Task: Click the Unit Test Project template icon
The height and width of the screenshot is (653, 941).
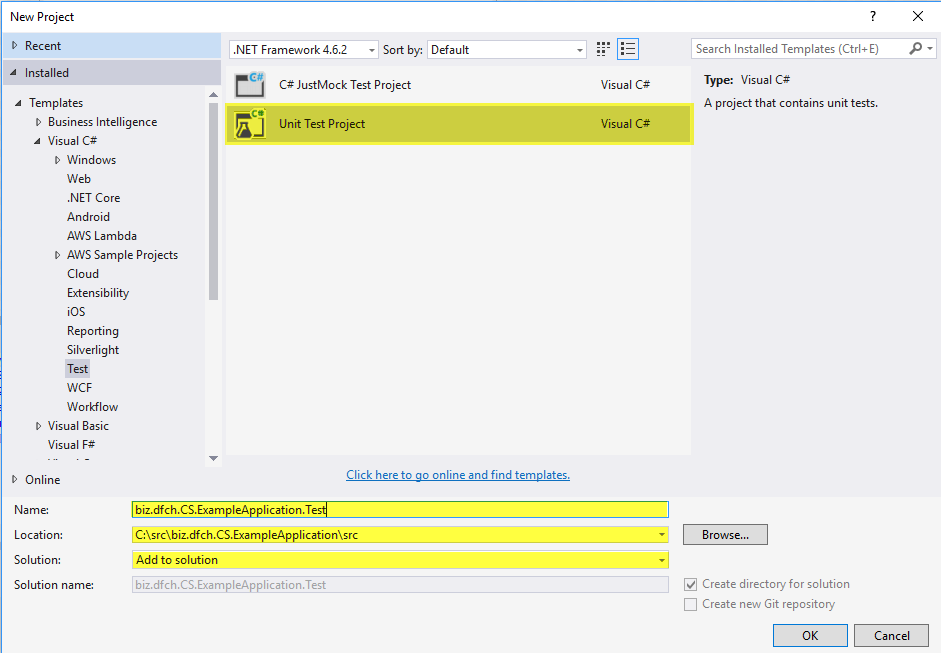Action: [249, 124]
